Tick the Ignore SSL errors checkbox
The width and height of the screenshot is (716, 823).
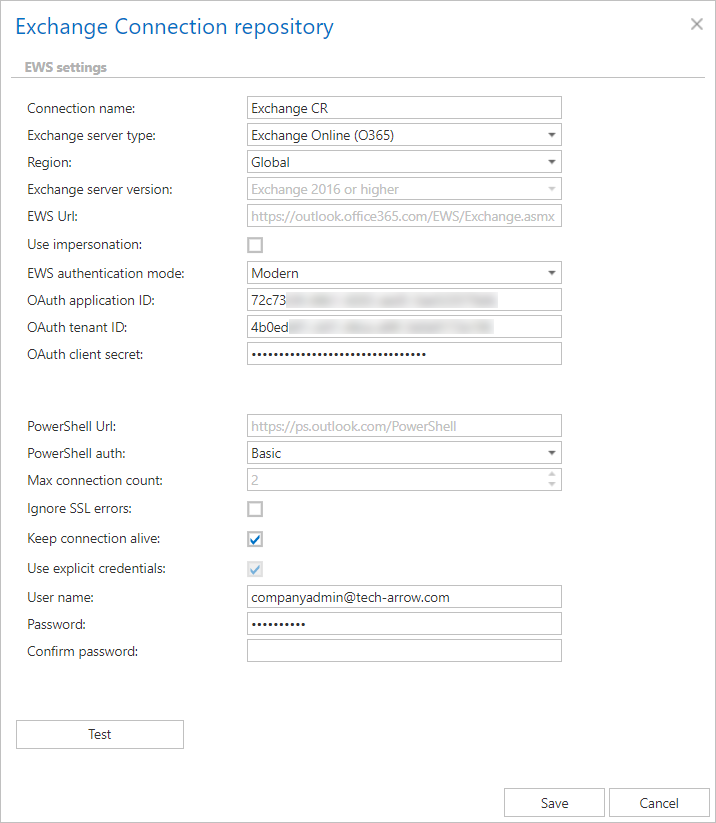pyautogui.click(x=255, y=509)
